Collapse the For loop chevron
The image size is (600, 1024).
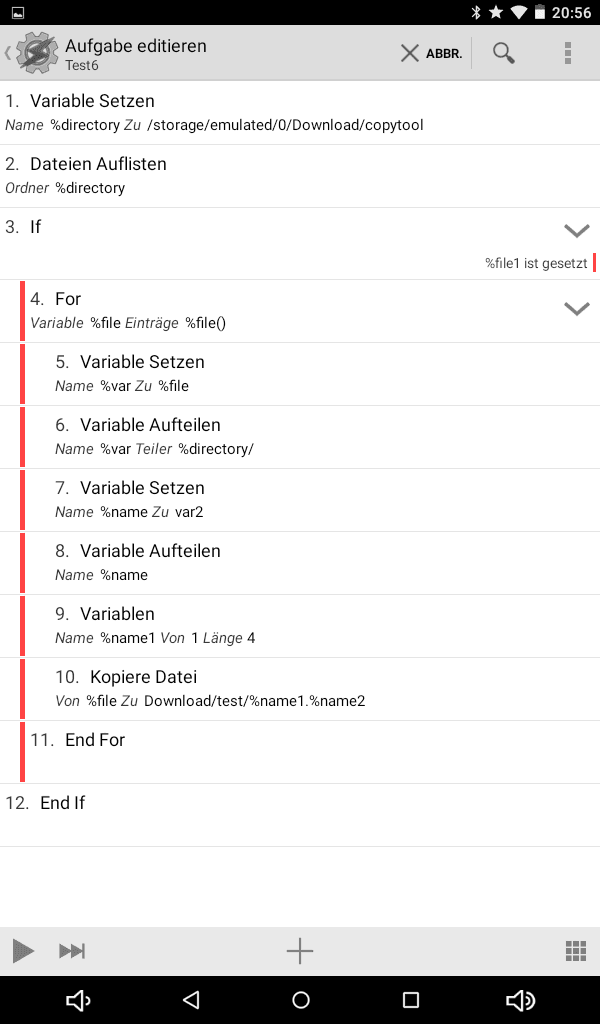point(576,308)
